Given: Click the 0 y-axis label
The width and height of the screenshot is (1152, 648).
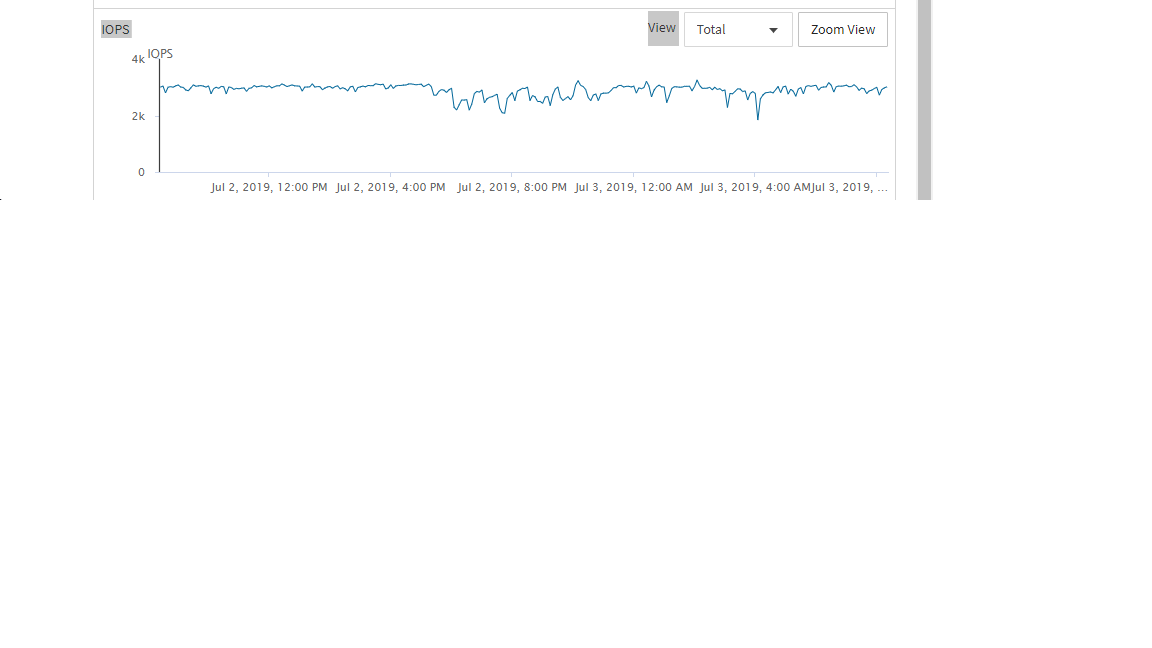Looking at the screenshot, I should [x=141, y=172].
